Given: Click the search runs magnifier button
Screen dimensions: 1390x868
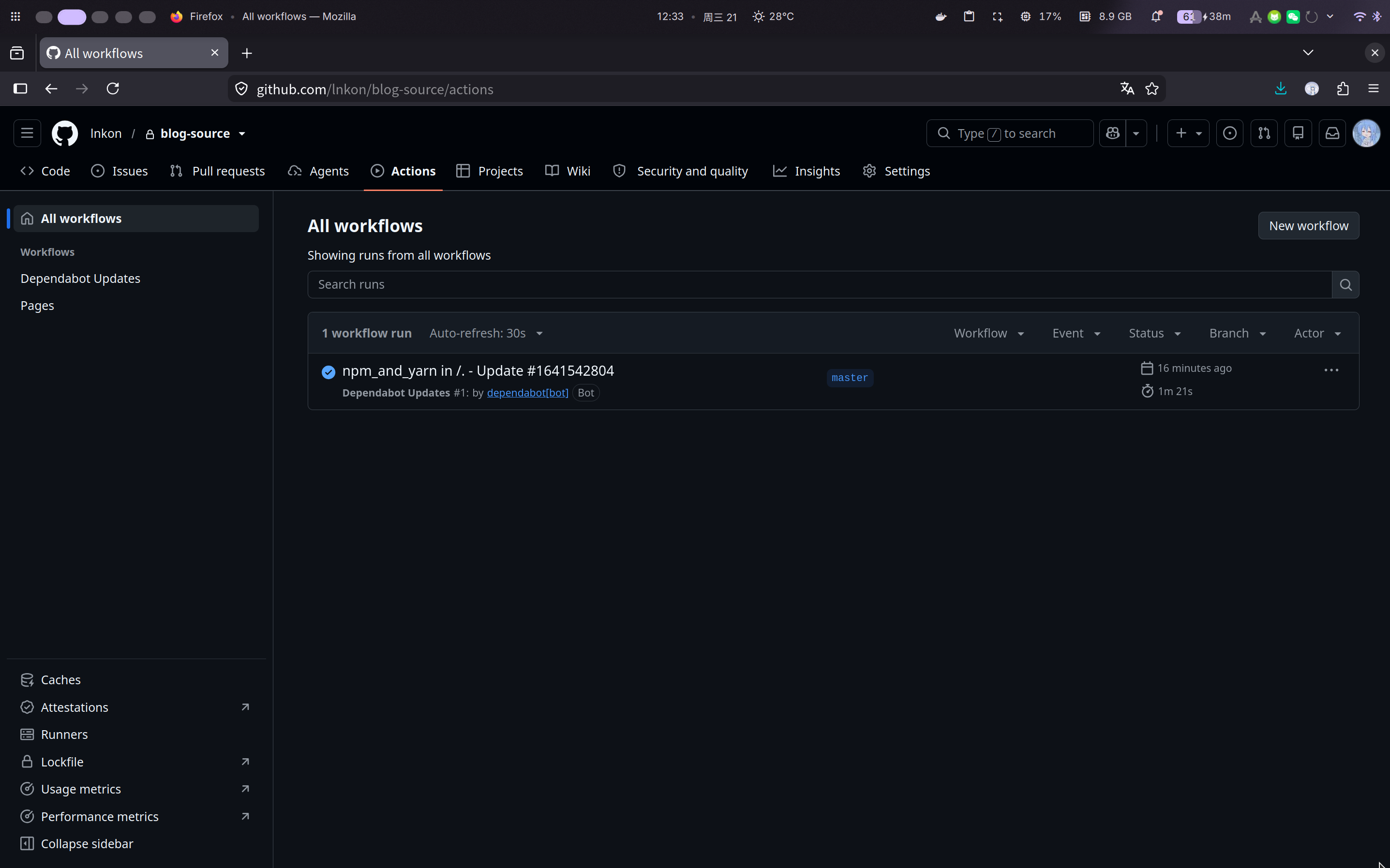Looking at the screenshot, I should tap(1345, 285).
